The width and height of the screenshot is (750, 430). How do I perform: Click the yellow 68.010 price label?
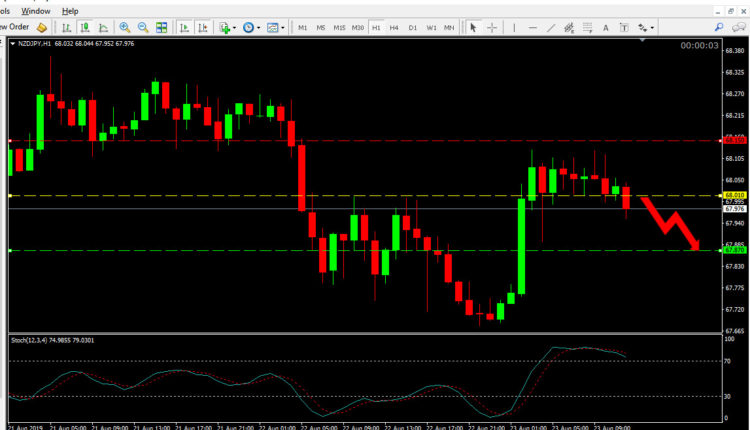click(x=734, y=195)
